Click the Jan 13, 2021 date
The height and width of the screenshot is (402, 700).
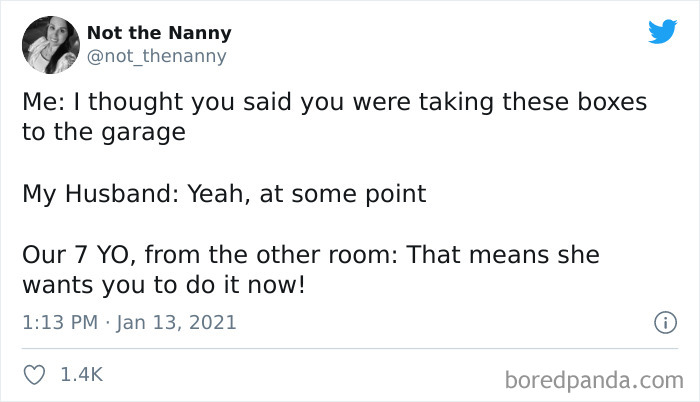coord(176,322)
